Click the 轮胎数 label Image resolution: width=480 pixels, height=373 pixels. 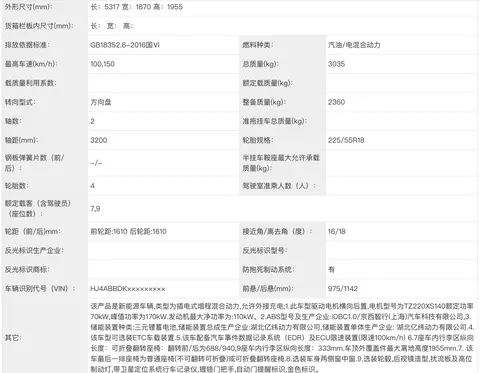click(x=16, y=186)
